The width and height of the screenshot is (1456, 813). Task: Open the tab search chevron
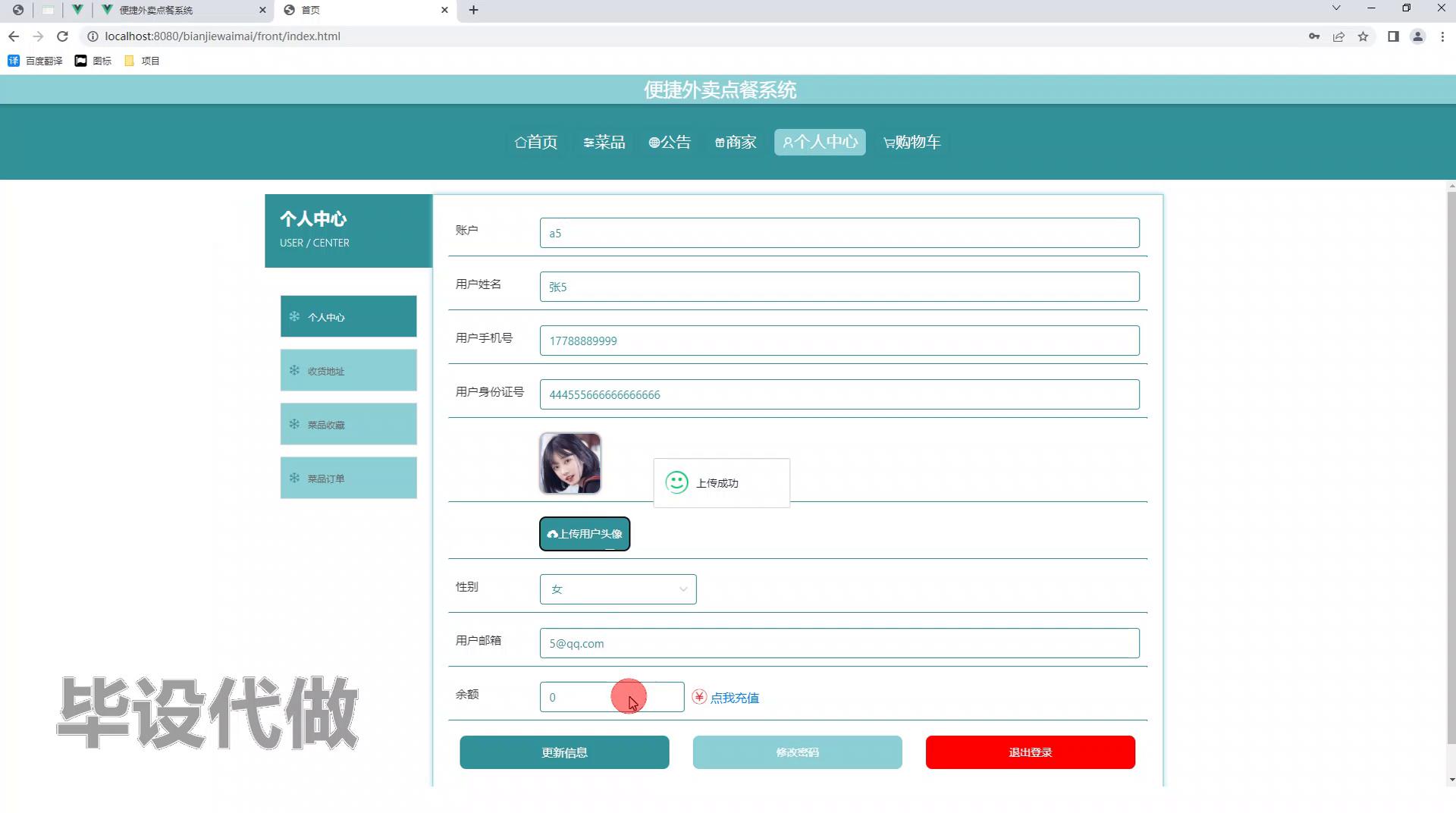[1336, 8]
